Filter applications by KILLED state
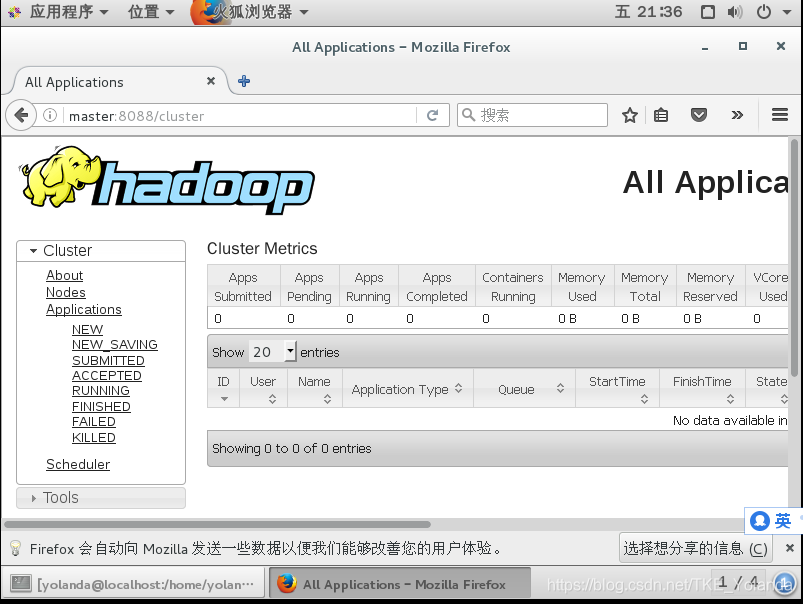 [94, 438]
